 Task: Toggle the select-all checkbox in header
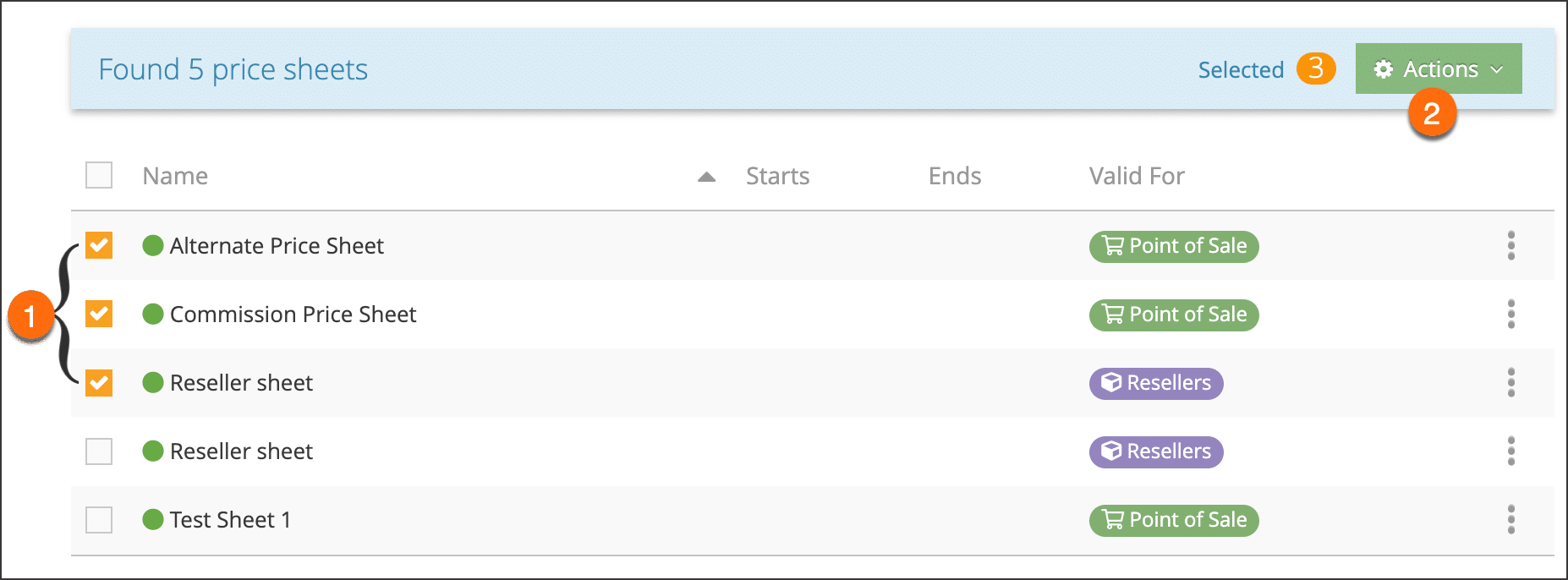tap(99, 175)
